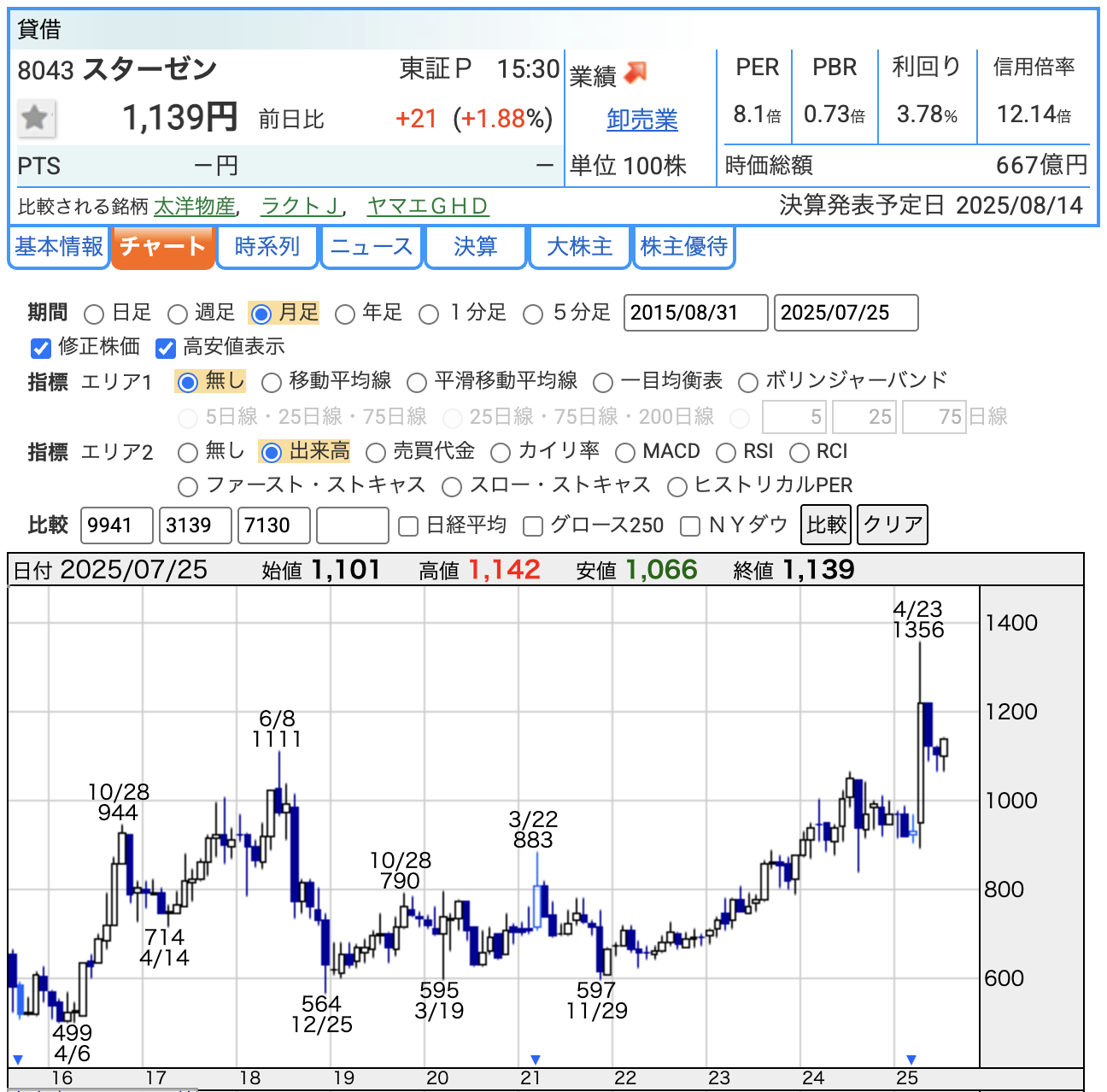Click the 1,139円 stock price
The width and height of the screenshot is (1107, 1092).
(180, 118)
